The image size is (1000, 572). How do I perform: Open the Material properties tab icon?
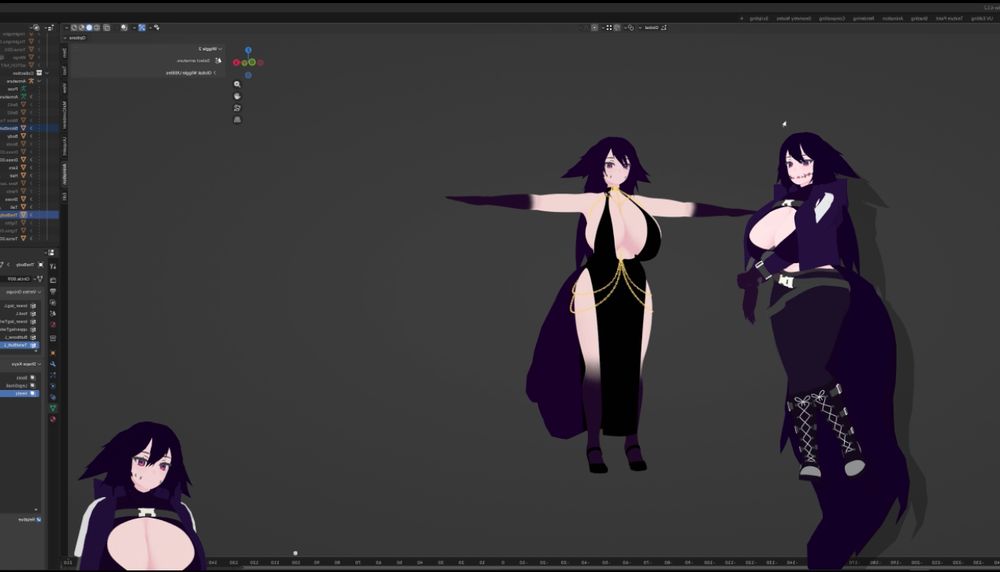pyautogui.click(x=53, y=421)
